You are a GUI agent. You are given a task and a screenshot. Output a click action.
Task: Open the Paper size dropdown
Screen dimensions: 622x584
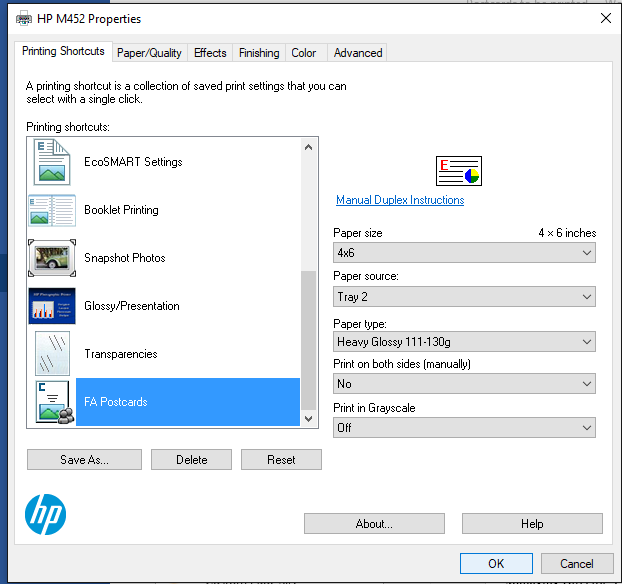tap(464, 253)
